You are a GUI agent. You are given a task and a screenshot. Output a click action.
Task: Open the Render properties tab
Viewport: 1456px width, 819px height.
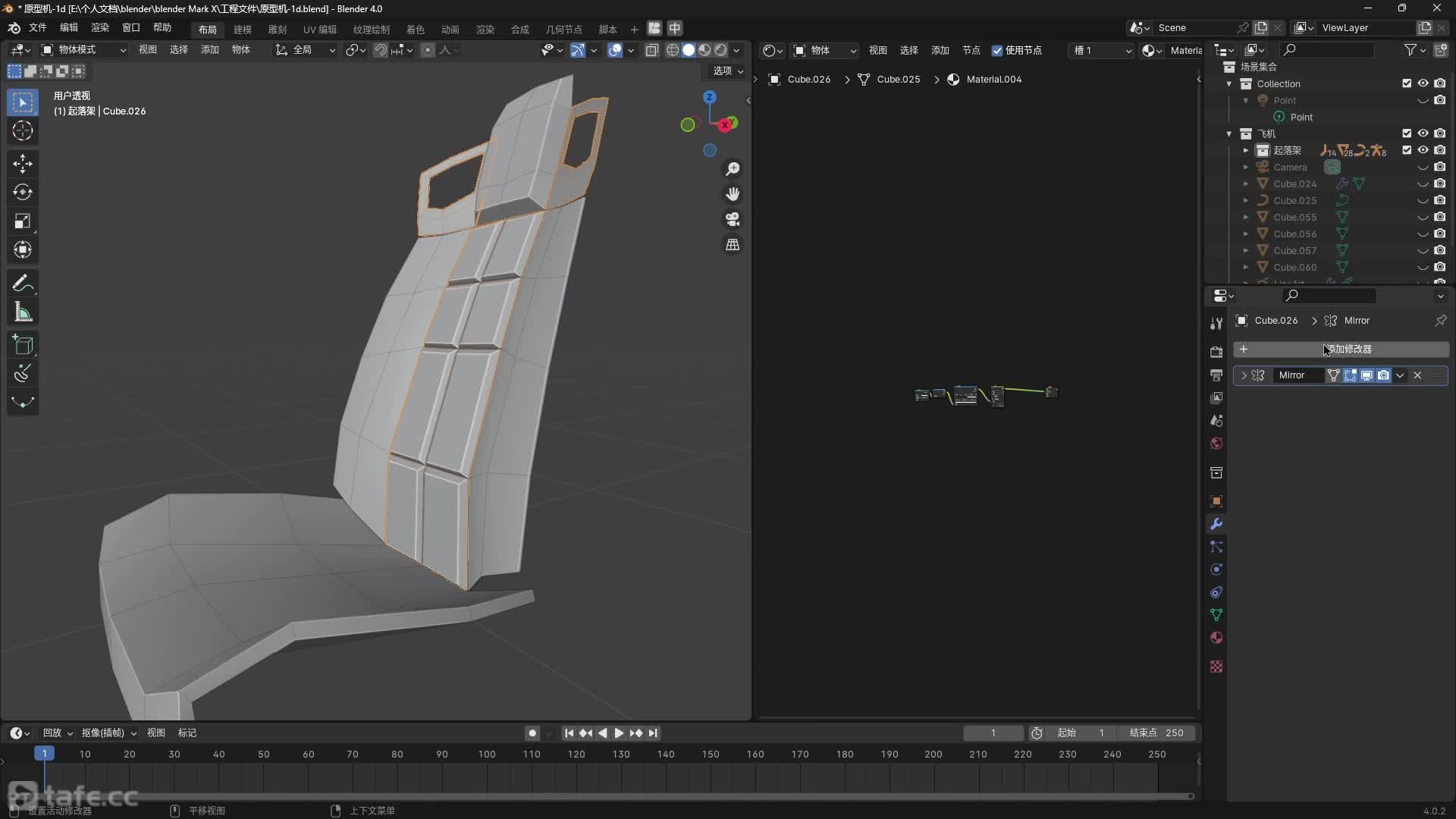[x=1216, y=352]
